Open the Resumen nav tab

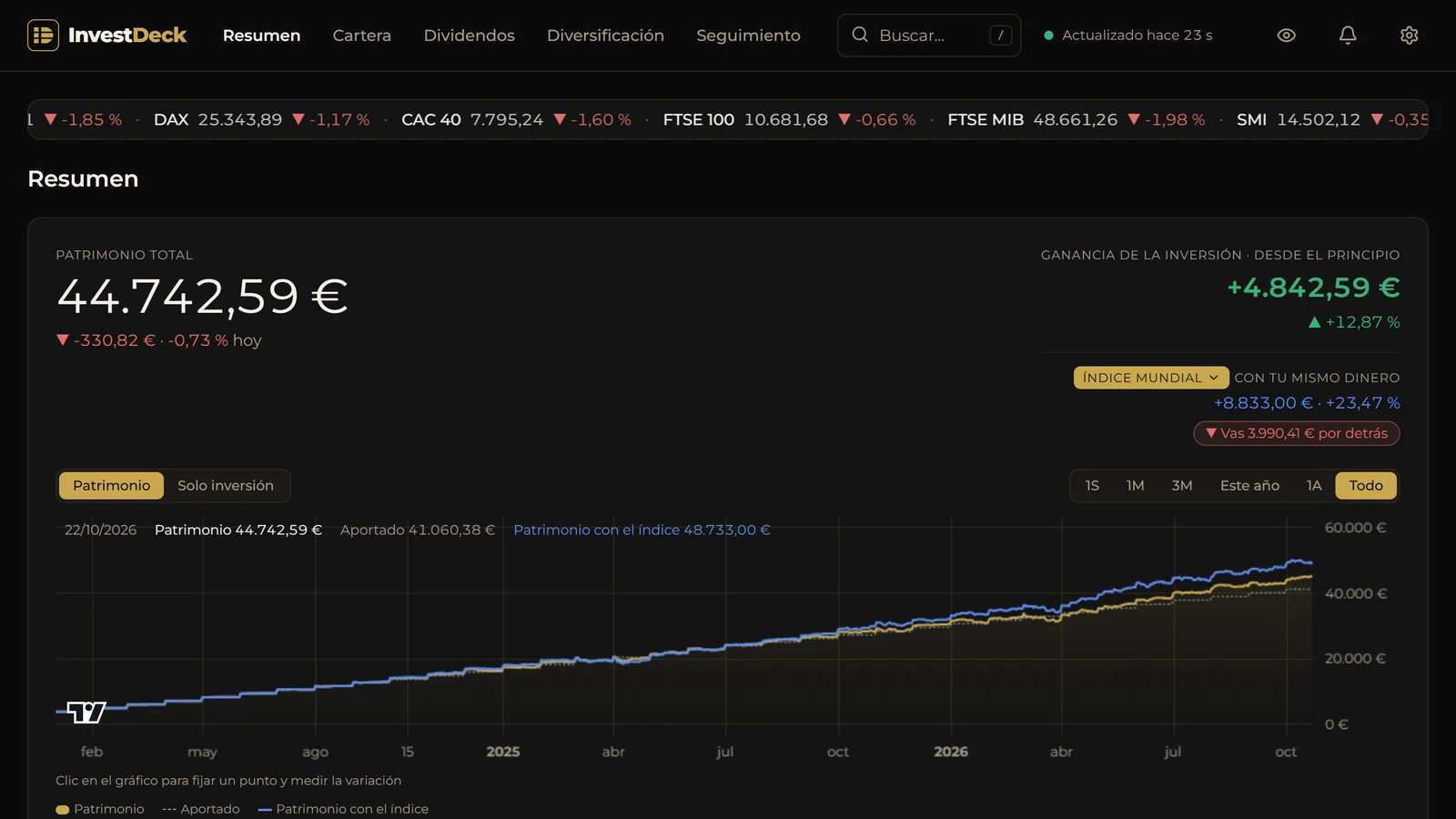tap(261, 35)
